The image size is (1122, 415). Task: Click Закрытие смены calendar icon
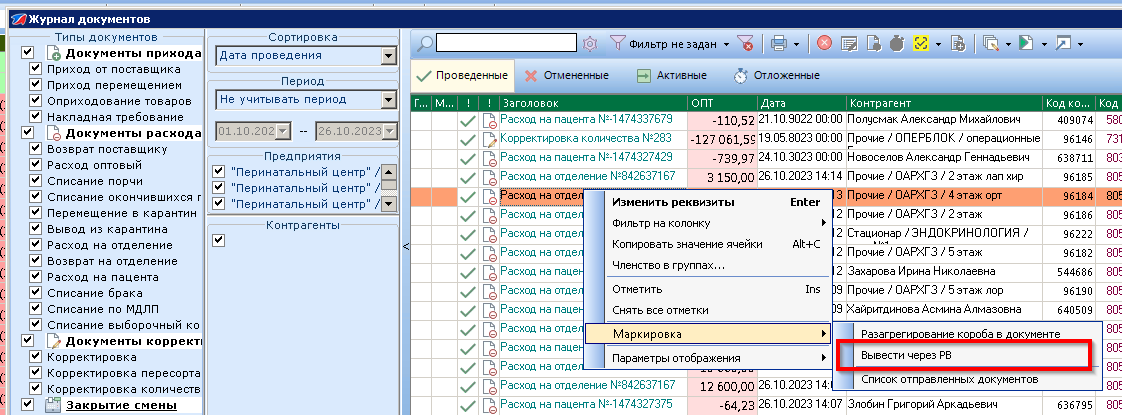[53, 406]
